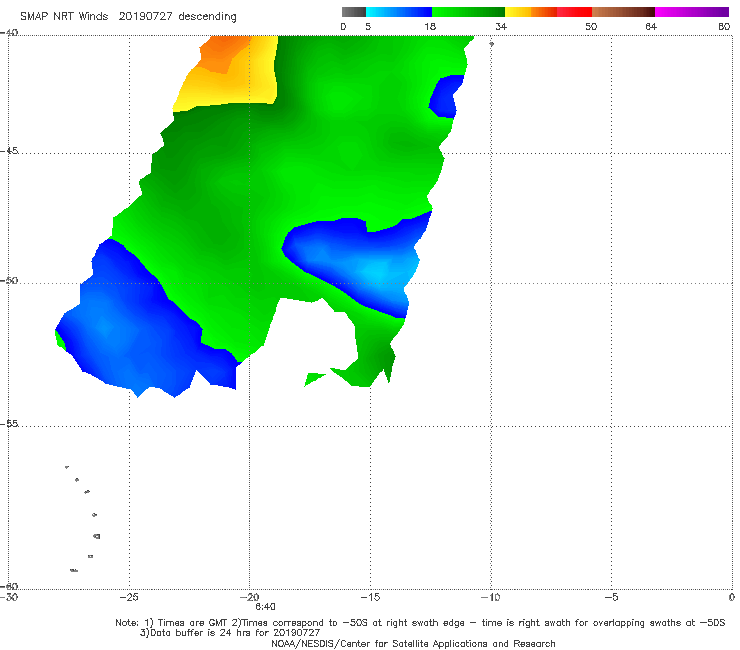
Task: Click the small island marker near longitude -10
Action: click(491, 44)
